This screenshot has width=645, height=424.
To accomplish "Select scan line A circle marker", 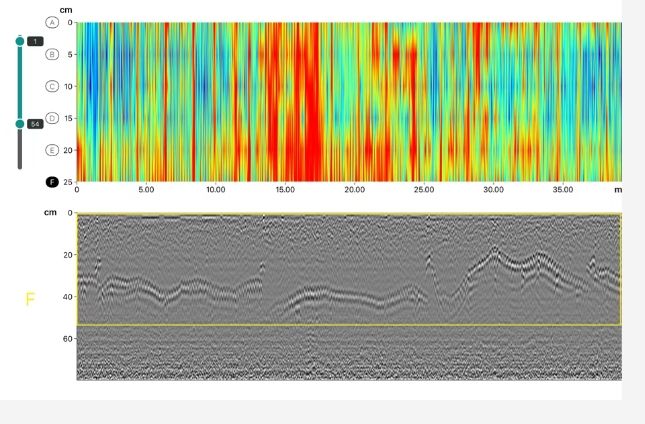I will (x=53, y=21).
